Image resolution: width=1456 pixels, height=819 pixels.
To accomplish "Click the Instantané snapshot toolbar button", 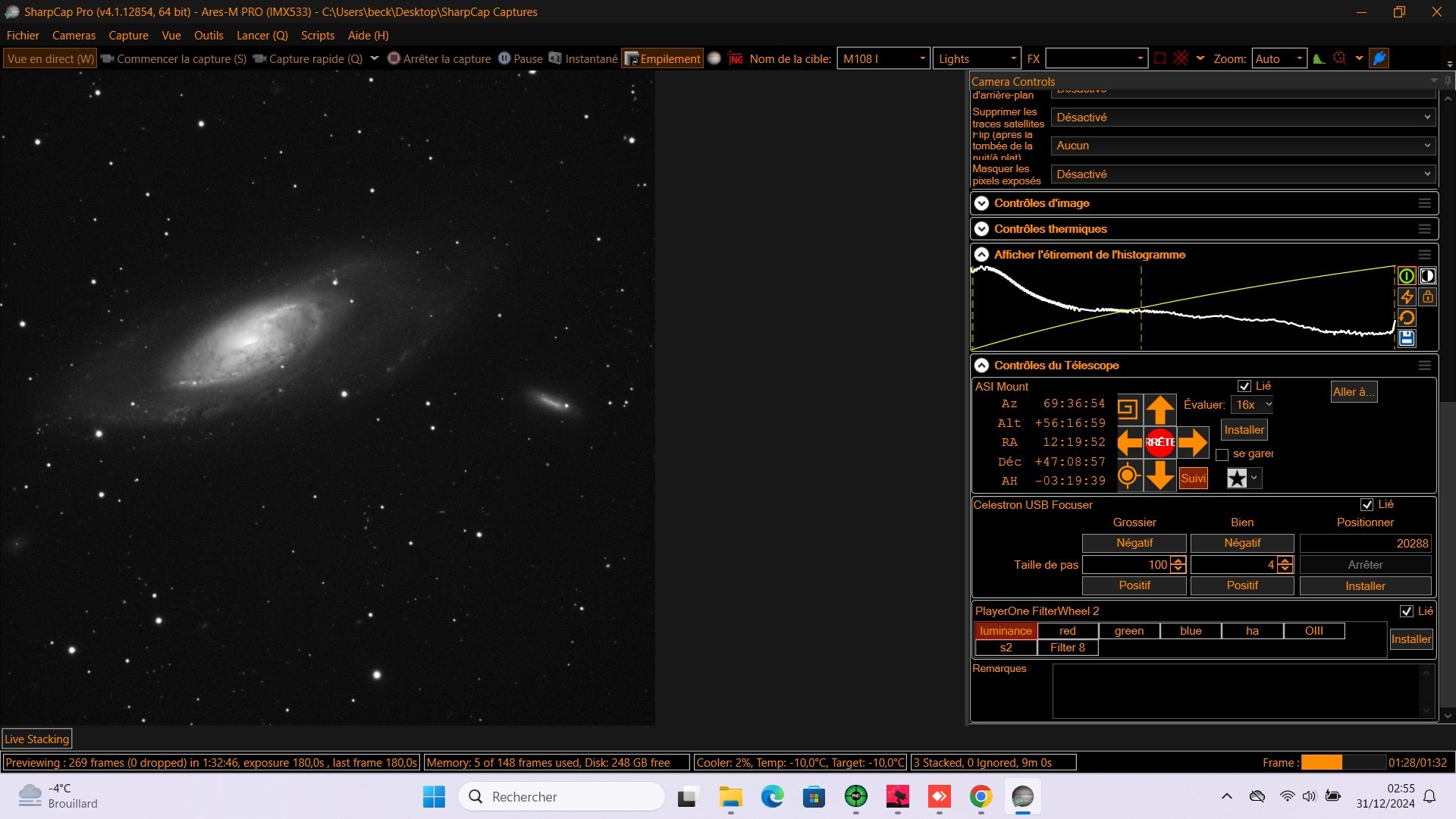I will coord(583,58).
